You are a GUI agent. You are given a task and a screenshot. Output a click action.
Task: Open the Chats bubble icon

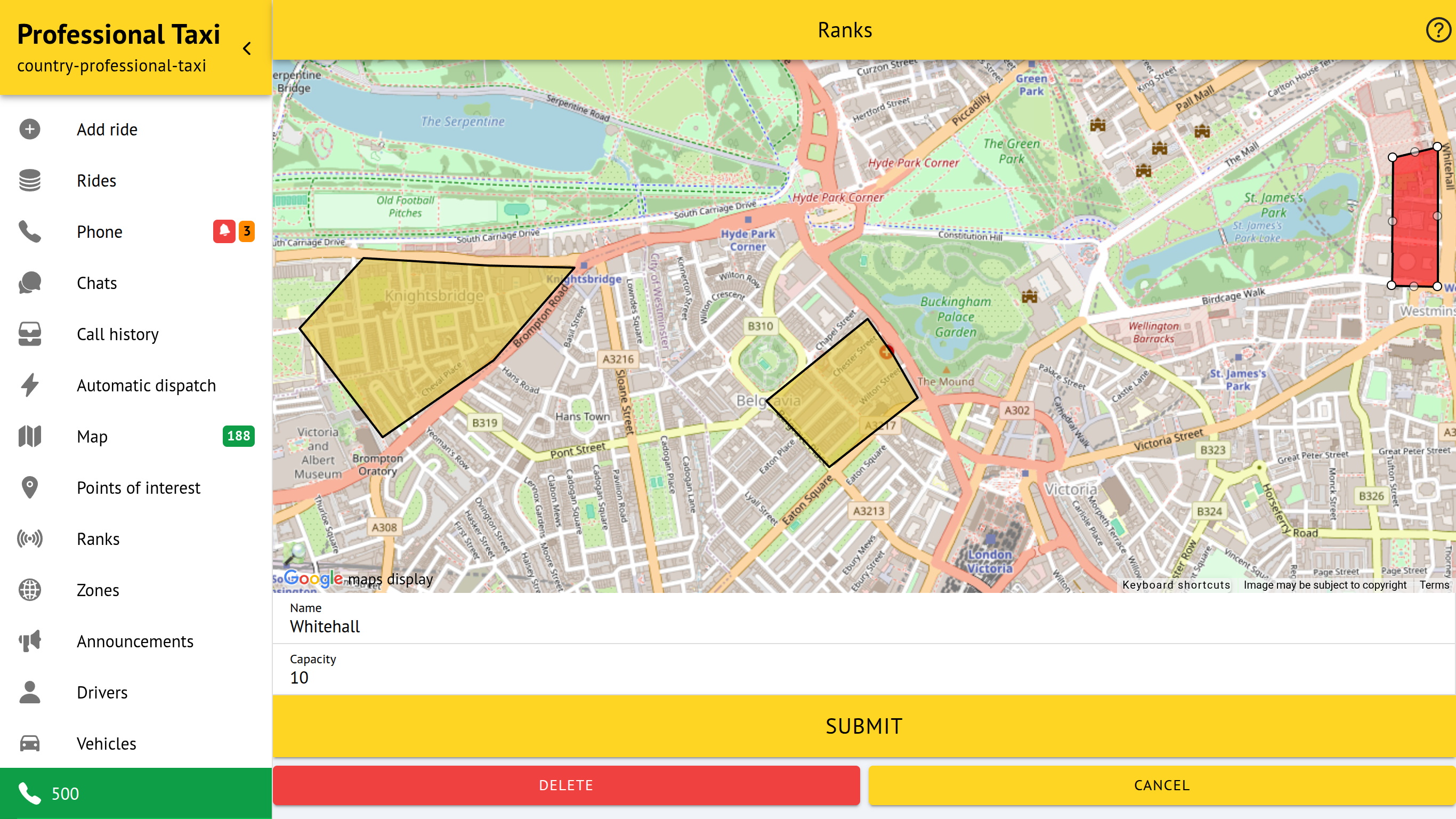(x=29, y=283)
